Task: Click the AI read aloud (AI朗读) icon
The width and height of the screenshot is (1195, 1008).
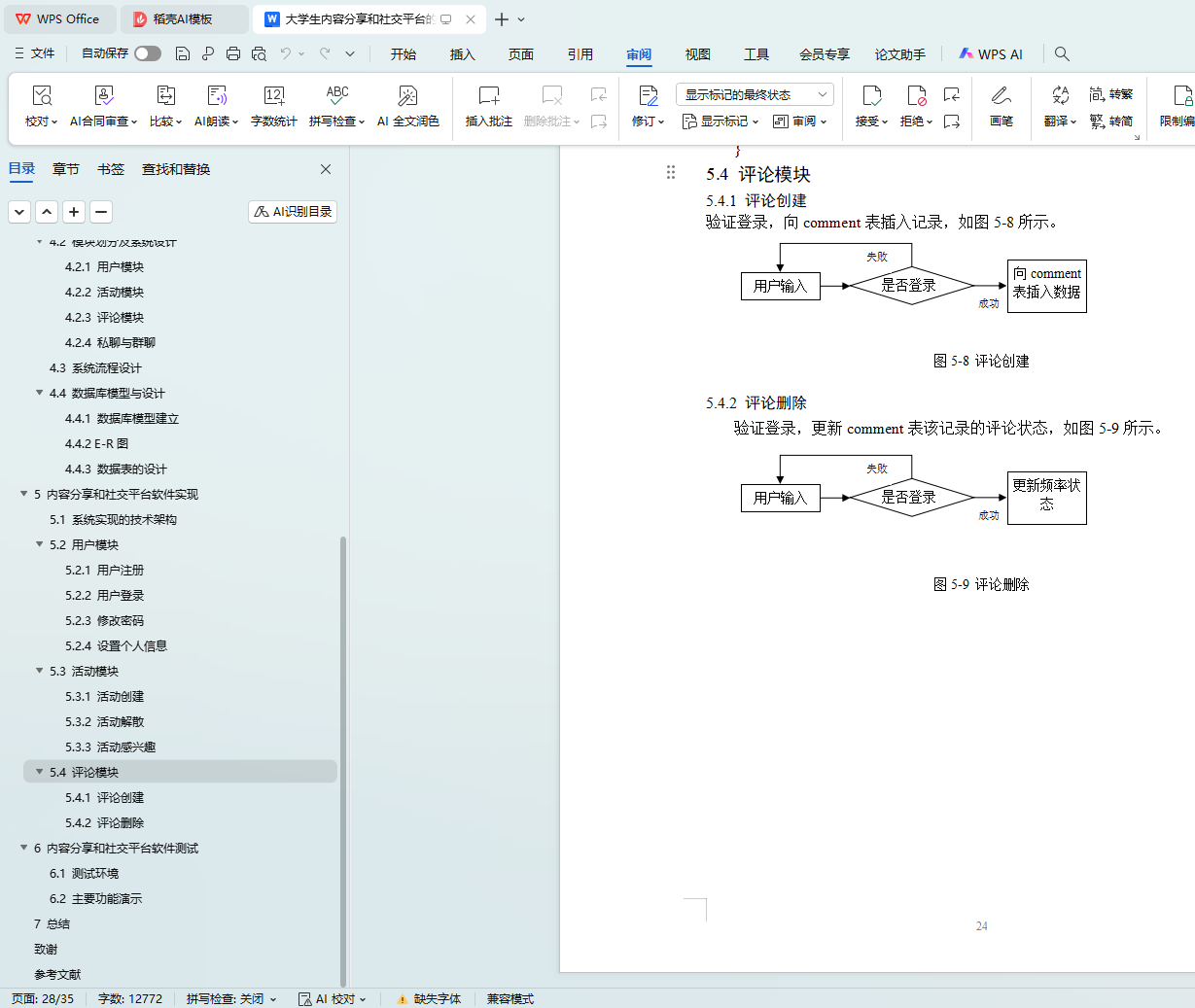Action: 216,96
